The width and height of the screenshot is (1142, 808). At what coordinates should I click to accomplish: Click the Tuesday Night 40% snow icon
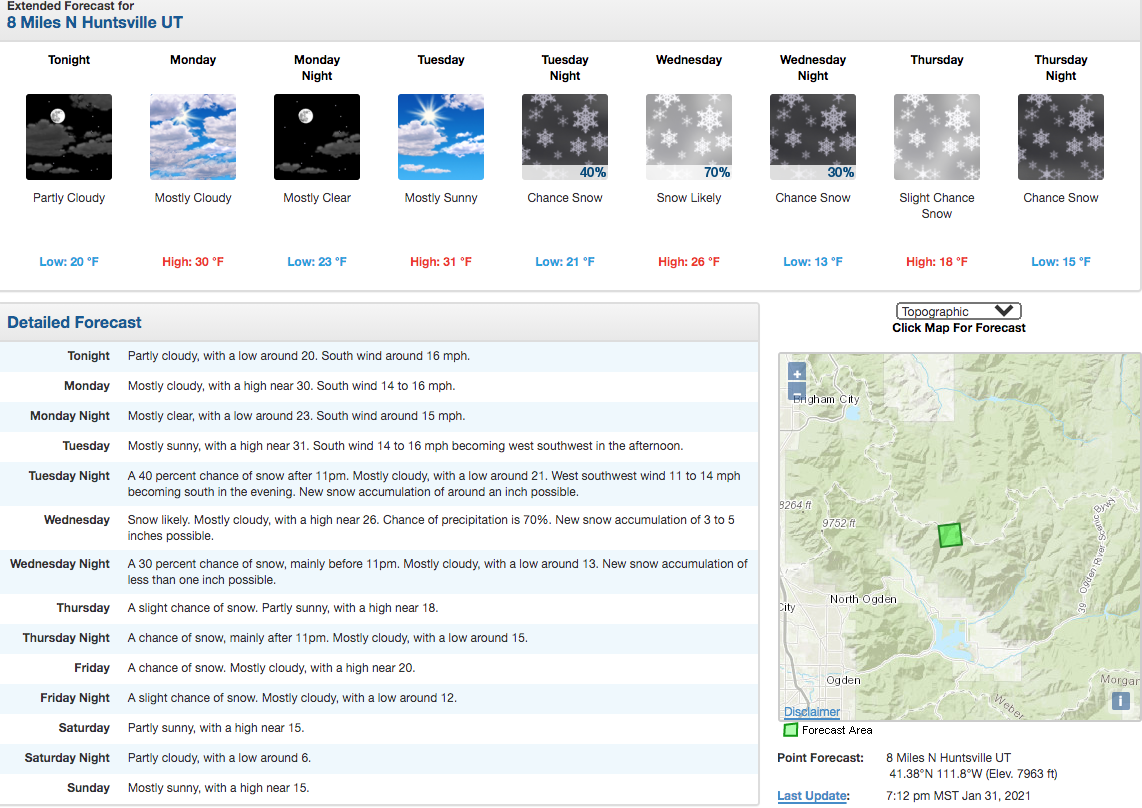(565, 137)
